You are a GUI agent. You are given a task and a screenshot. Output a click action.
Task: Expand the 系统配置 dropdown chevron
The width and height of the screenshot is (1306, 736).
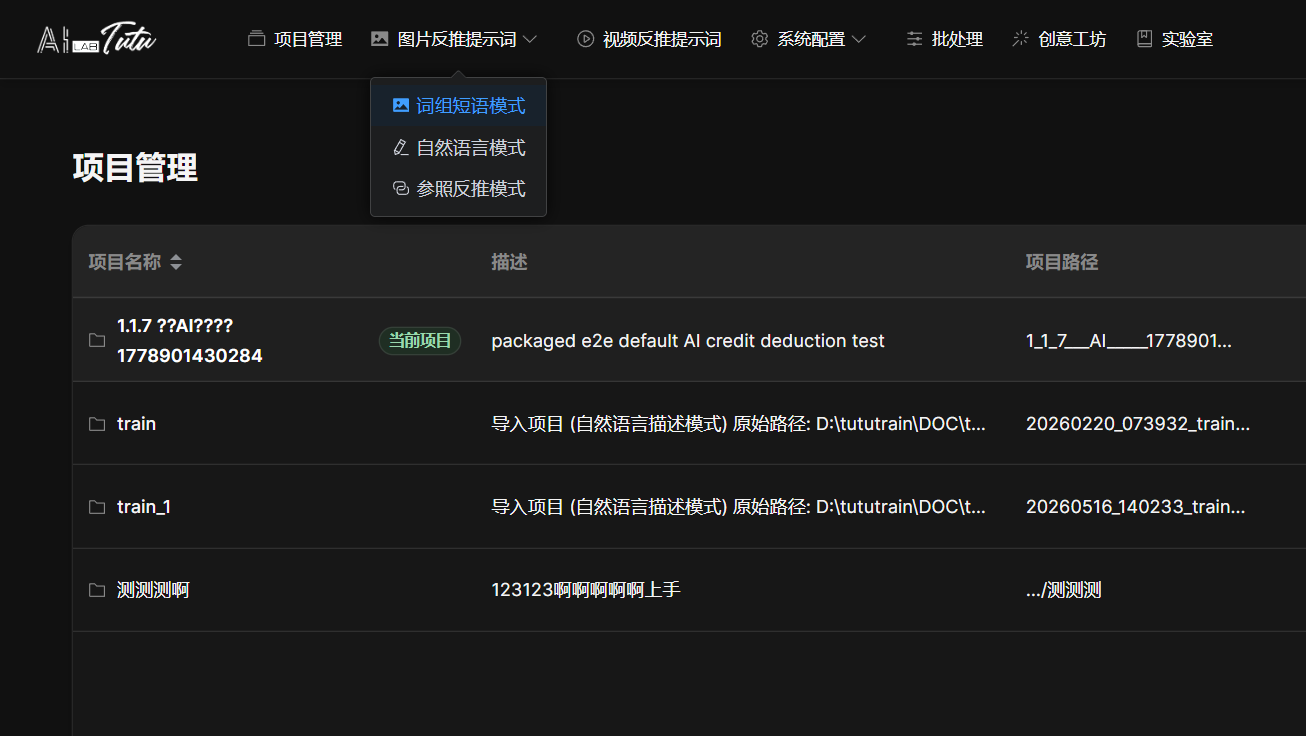pyautogui.click(x=858, y=39)
